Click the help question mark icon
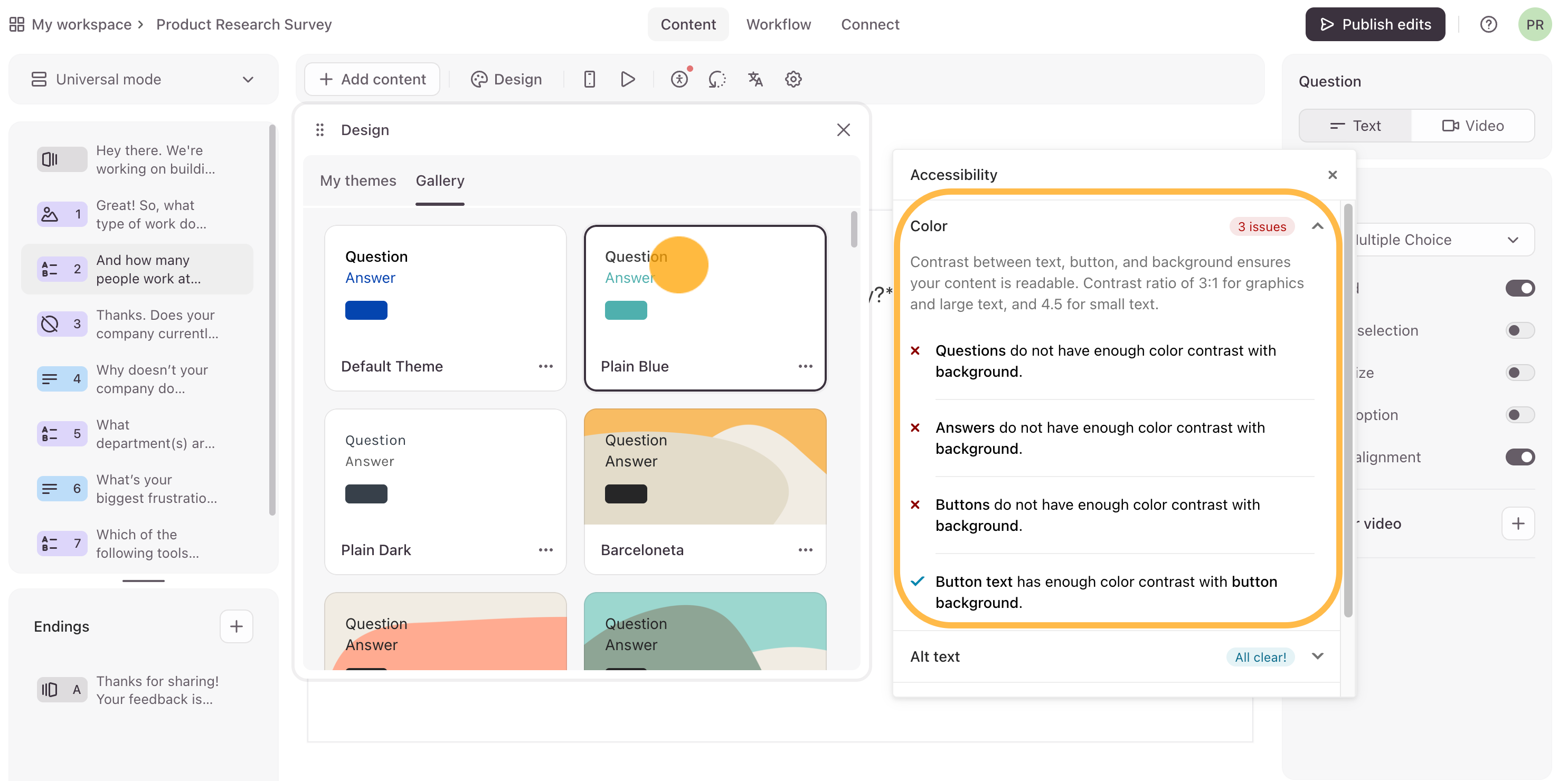The image size is (1568, 781). [1488, 24]
